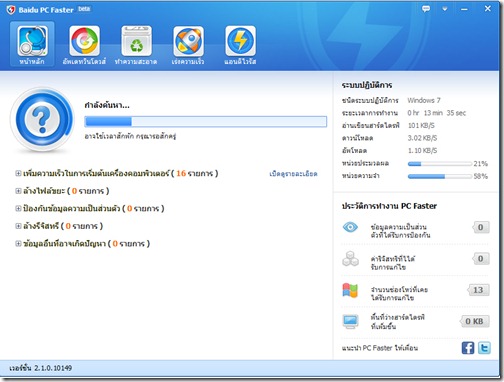Click the view details link
Screen dimensions: 504x382
(293, 174)
